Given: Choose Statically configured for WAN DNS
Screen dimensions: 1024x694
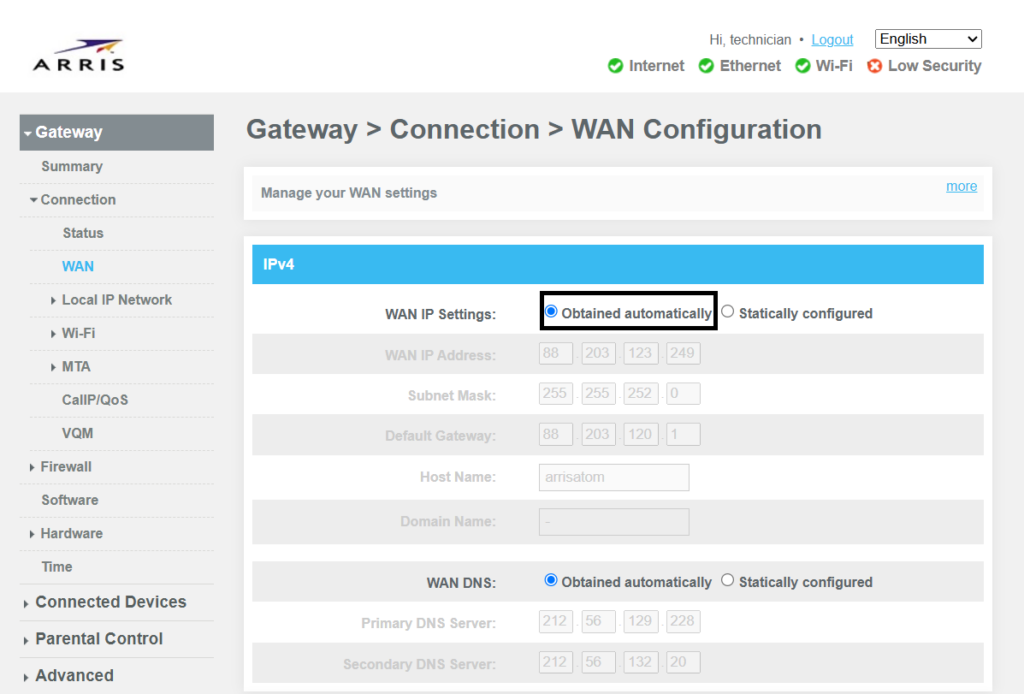Looking at the screenshot, I should 728,581.
